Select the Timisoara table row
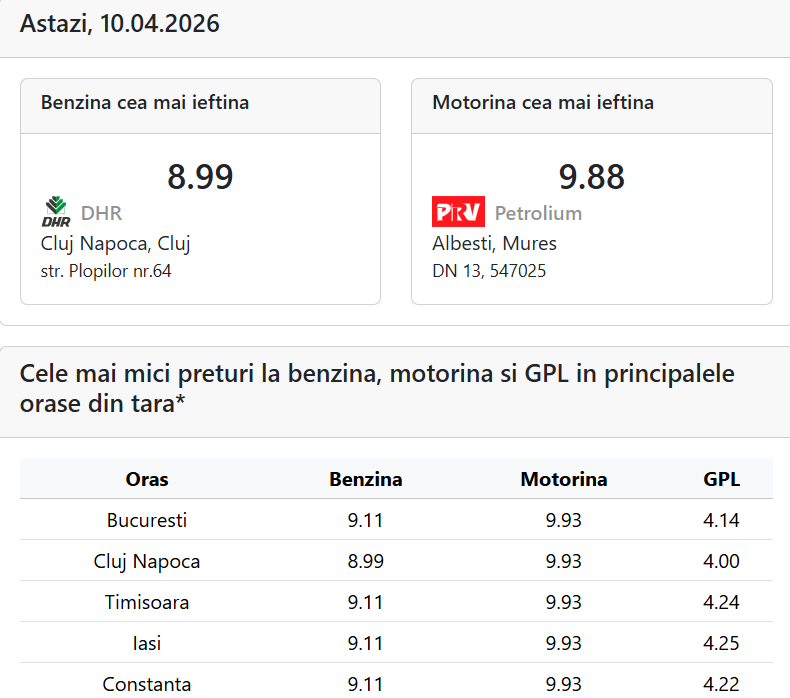This screenshot has width=790, height=698. [147, 602]
